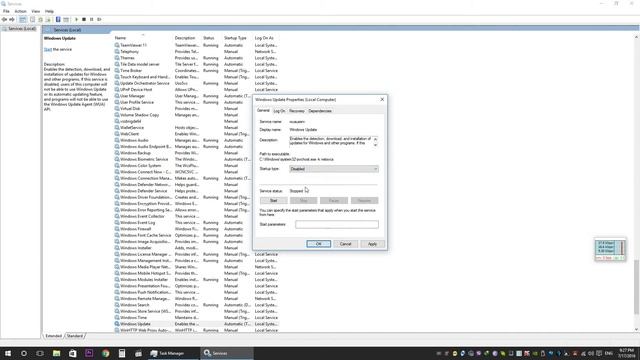Image resolution: width=640 pixels, height=360 pixels.
Task: Click the Restart Service toolbar icon
Action: (99, 19)
